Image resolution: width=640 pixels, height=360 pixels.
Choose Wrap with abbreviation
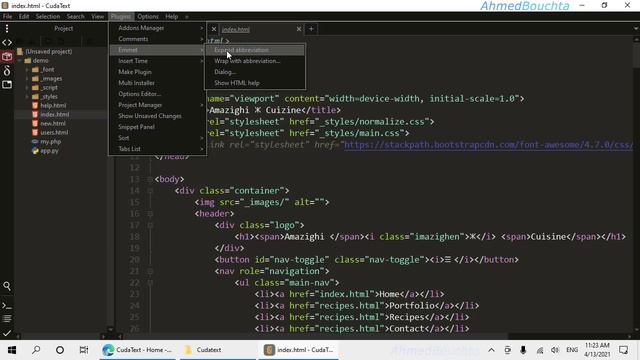[254, 61]
